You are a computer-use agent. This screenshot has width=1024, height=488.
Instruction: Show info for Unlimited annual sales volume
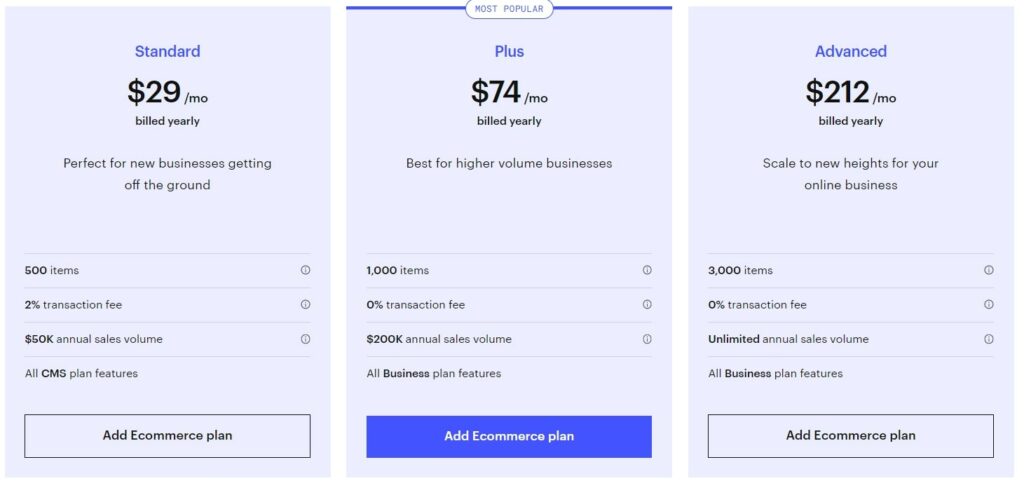989,339
